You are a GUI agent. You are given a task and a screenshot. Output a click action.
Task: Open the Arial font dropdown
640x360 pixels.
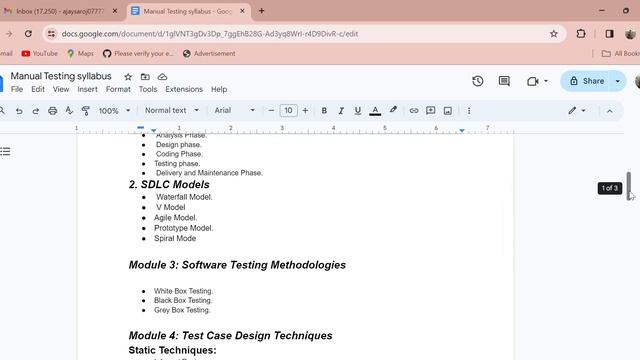click(x=235, y=111)
